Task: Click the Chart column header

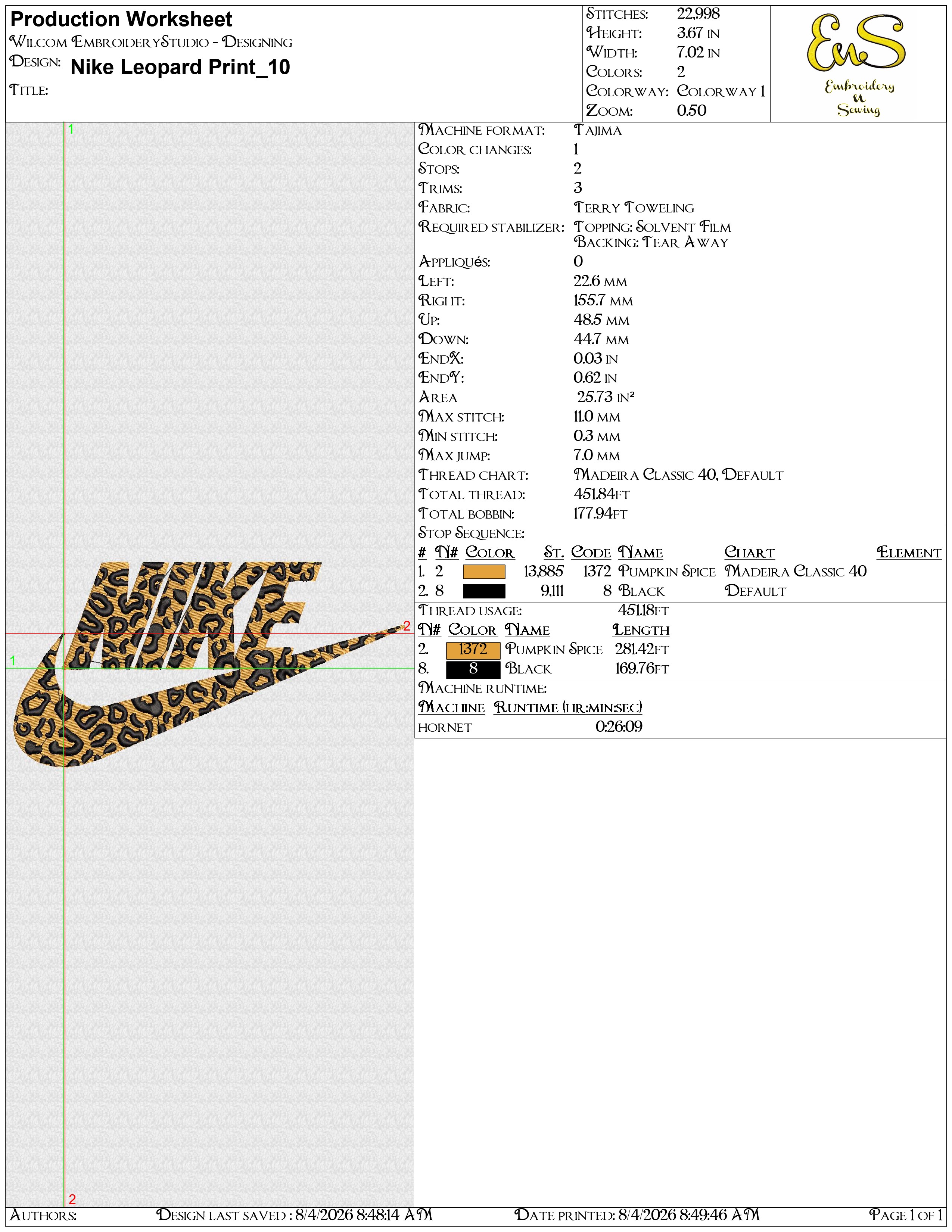Action: coord(750,553)
